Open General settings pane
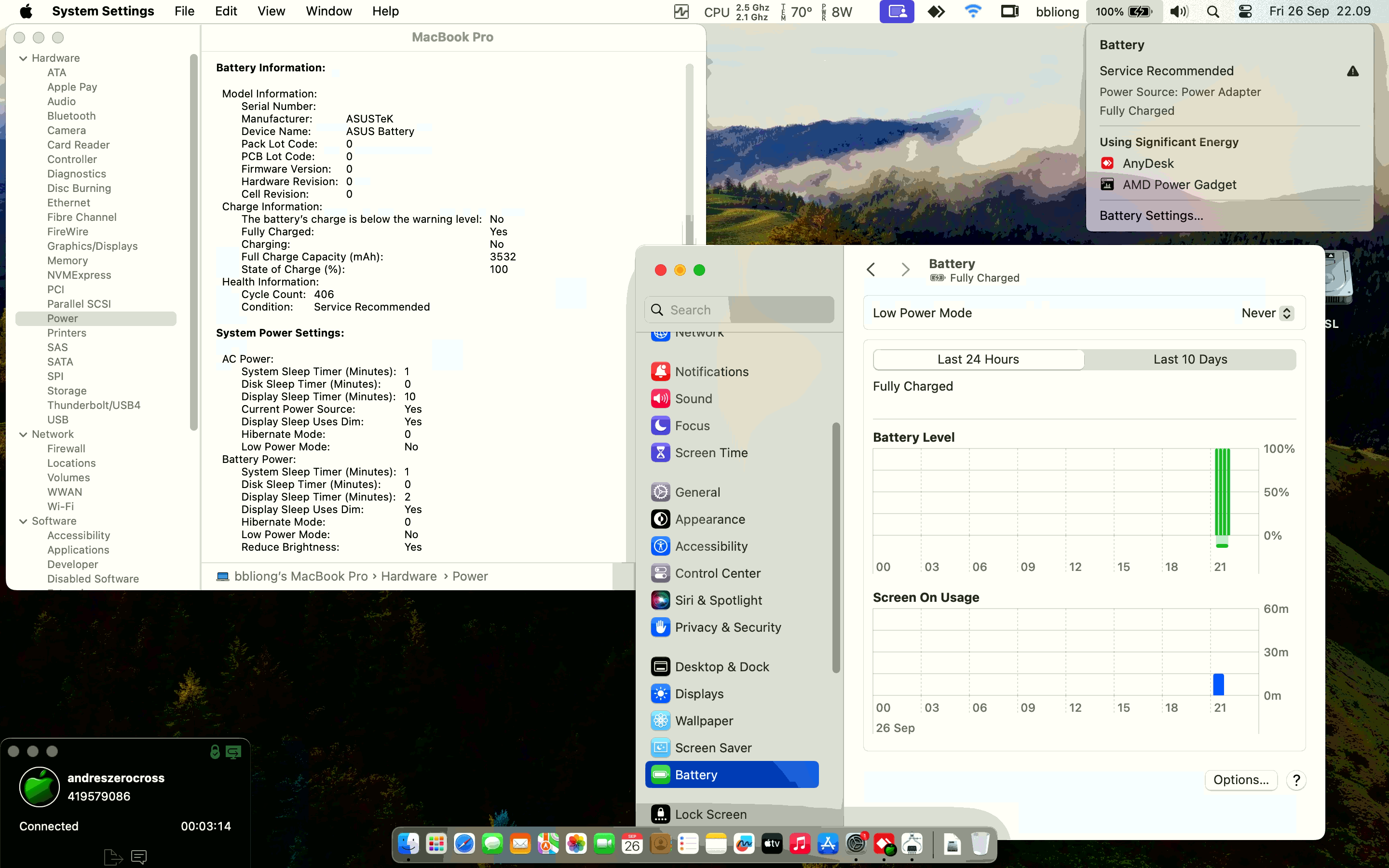Image resolution: width=1389 pixels, height=868 pixels. 732,492
